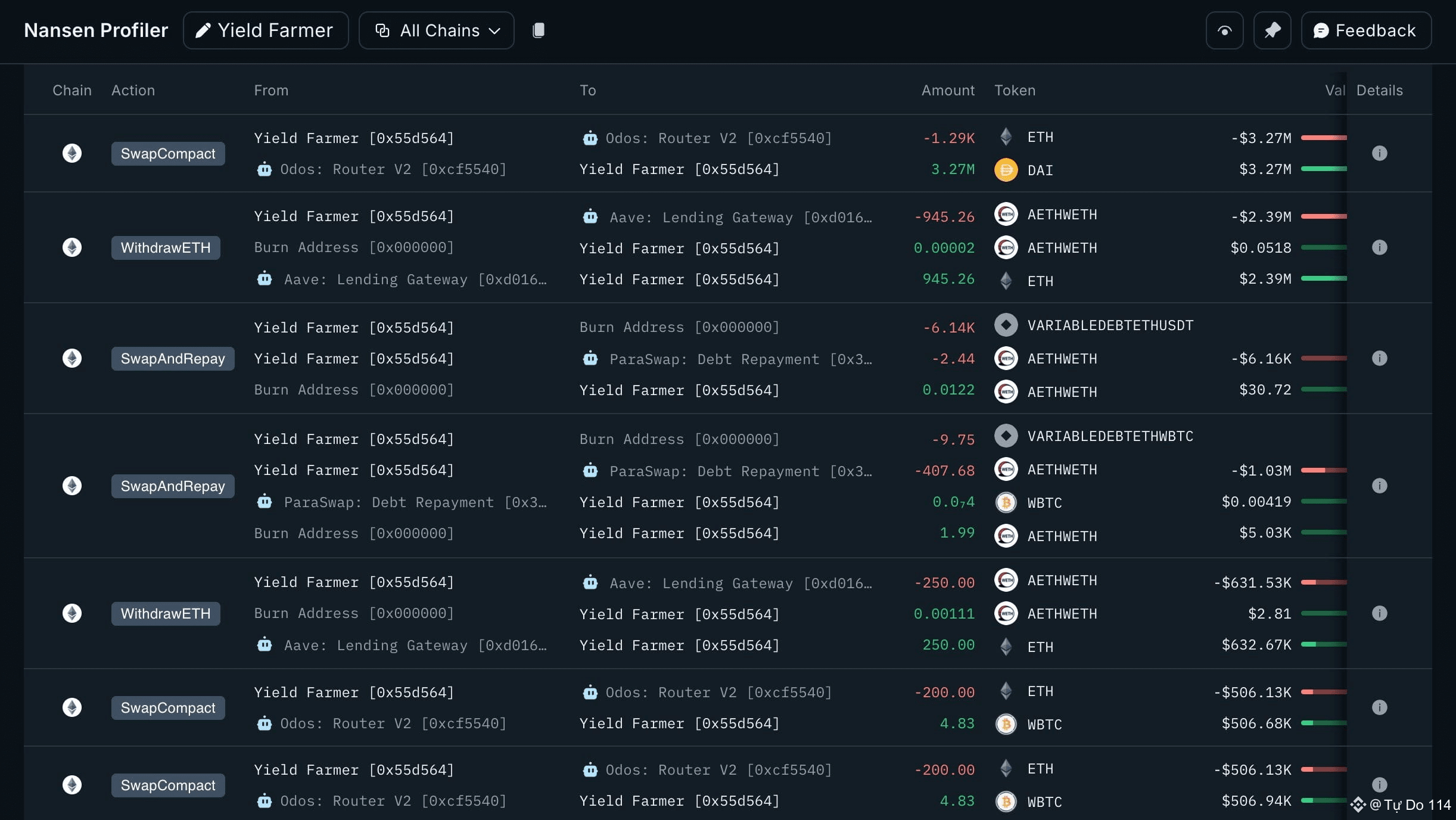The height and width of the screenshot is (820, 1456).
Task: Click Ethereum chain icon in VARIABLEDEBTETHUSDT row
Action: coord(72,358)
